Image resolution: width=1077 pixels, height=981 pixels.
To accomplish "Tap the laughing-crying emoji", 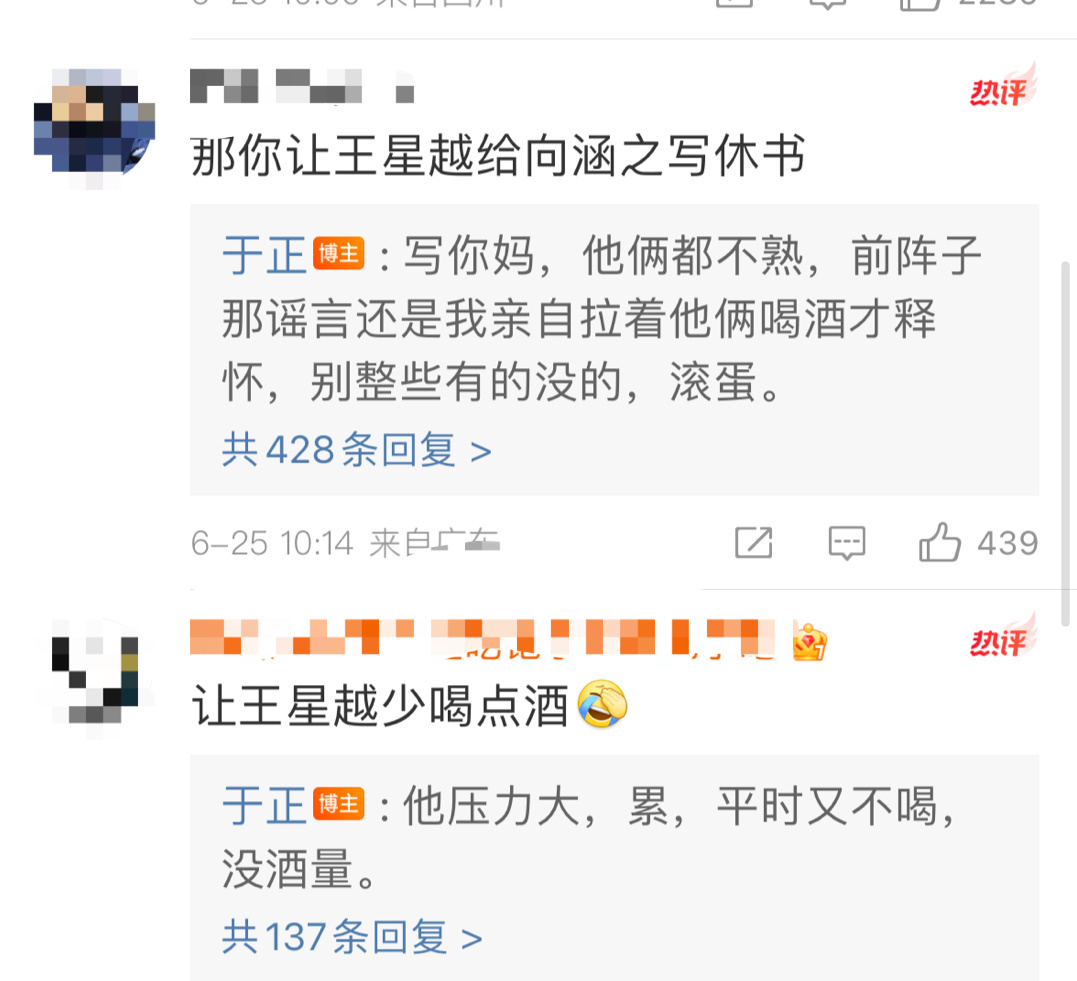I will (x=602, y=705).
